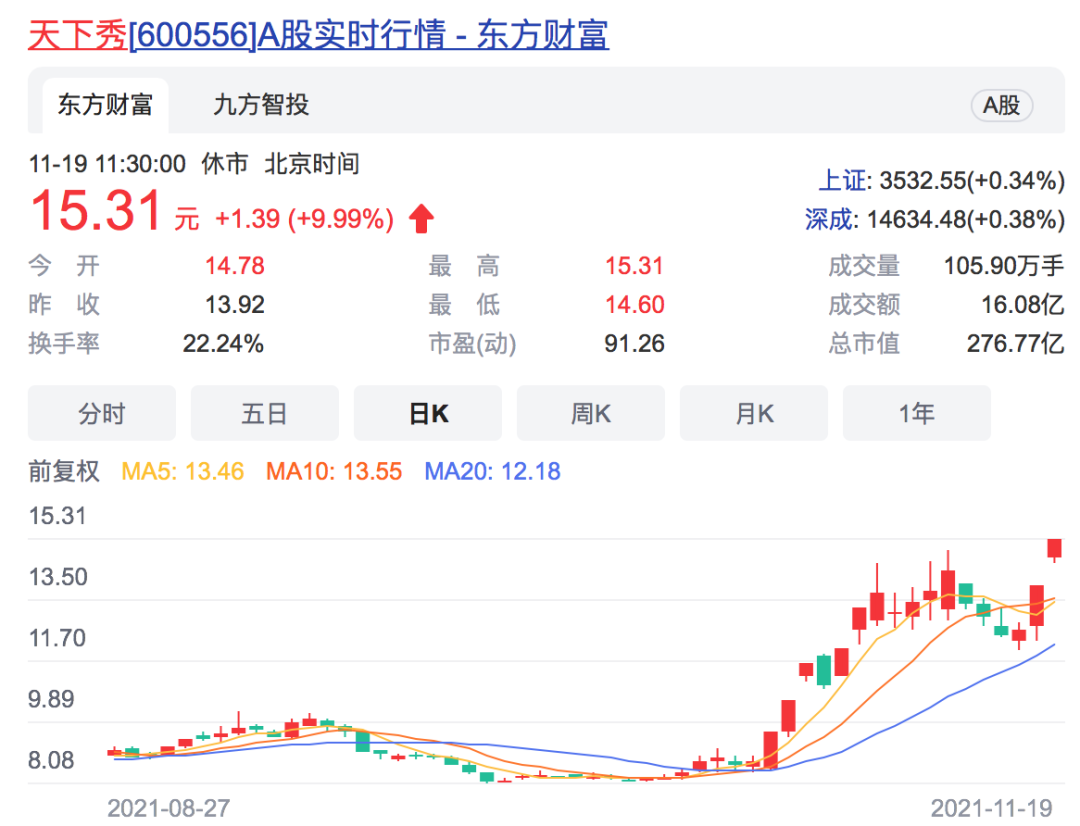Show the 1年 chart view
The height and width of the screenshot is (826, 1080).
[x=916, y=413]
